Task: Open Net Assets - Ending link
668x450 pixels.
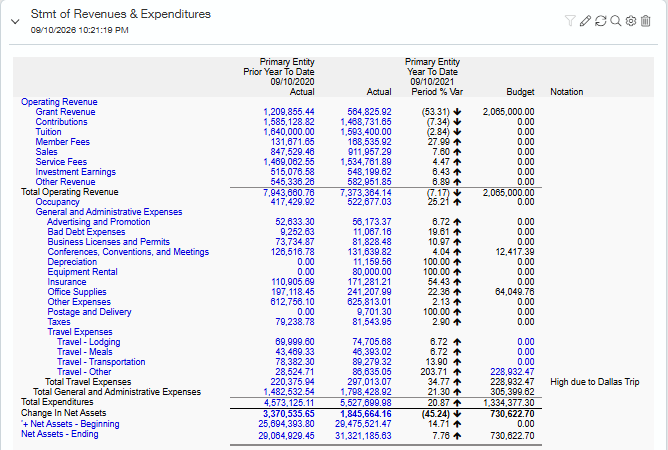Action: pyautogui.click(x=60, y=434)
